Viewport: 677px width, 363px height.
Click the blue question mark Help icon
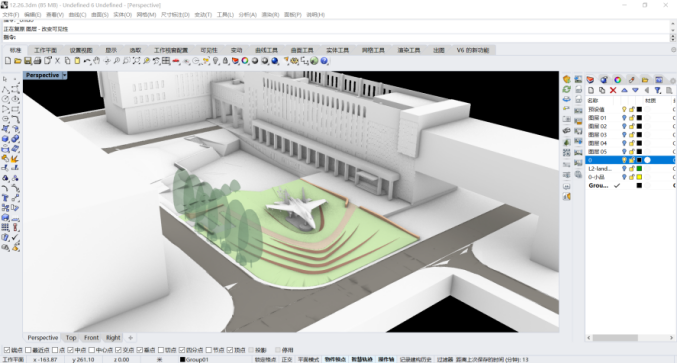324,61
